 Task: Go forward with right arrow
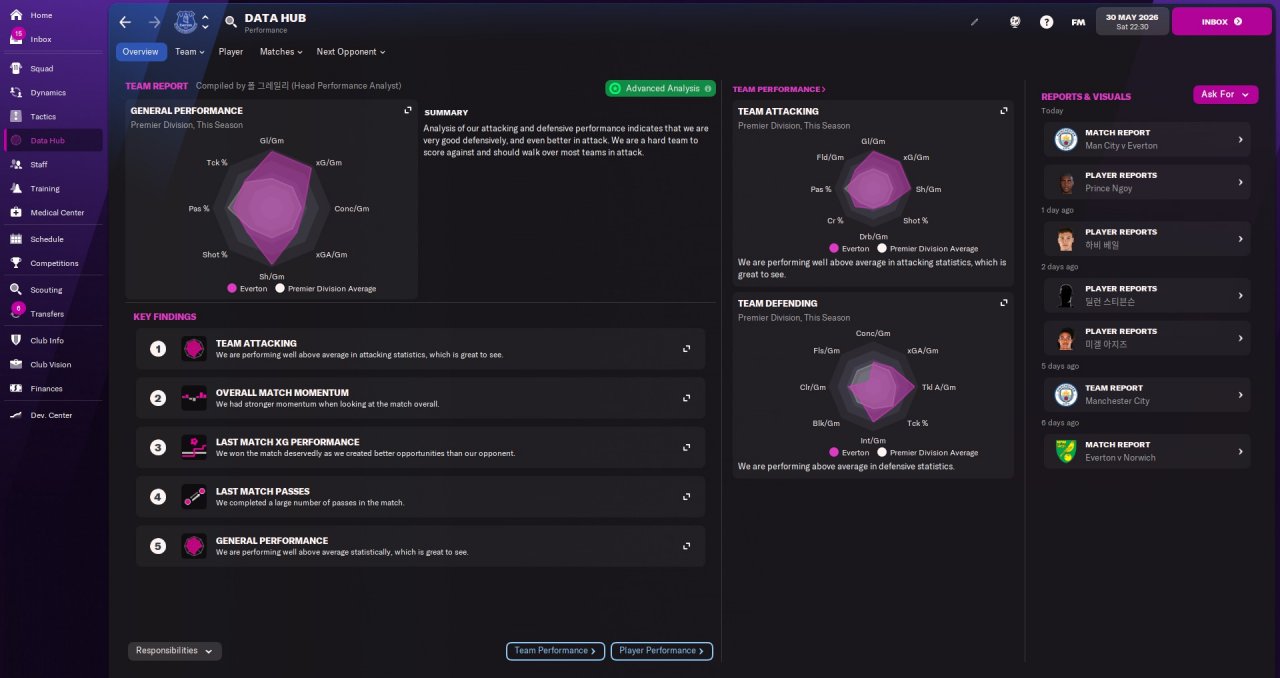point(154,21)
